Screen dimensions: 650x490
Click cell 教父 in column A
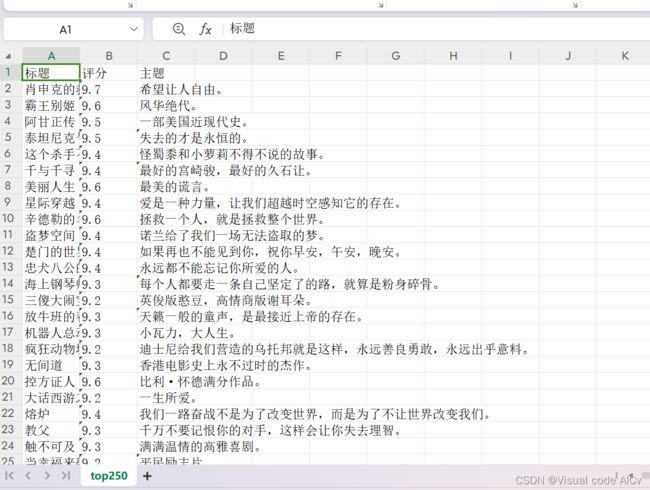click(51, 430)
